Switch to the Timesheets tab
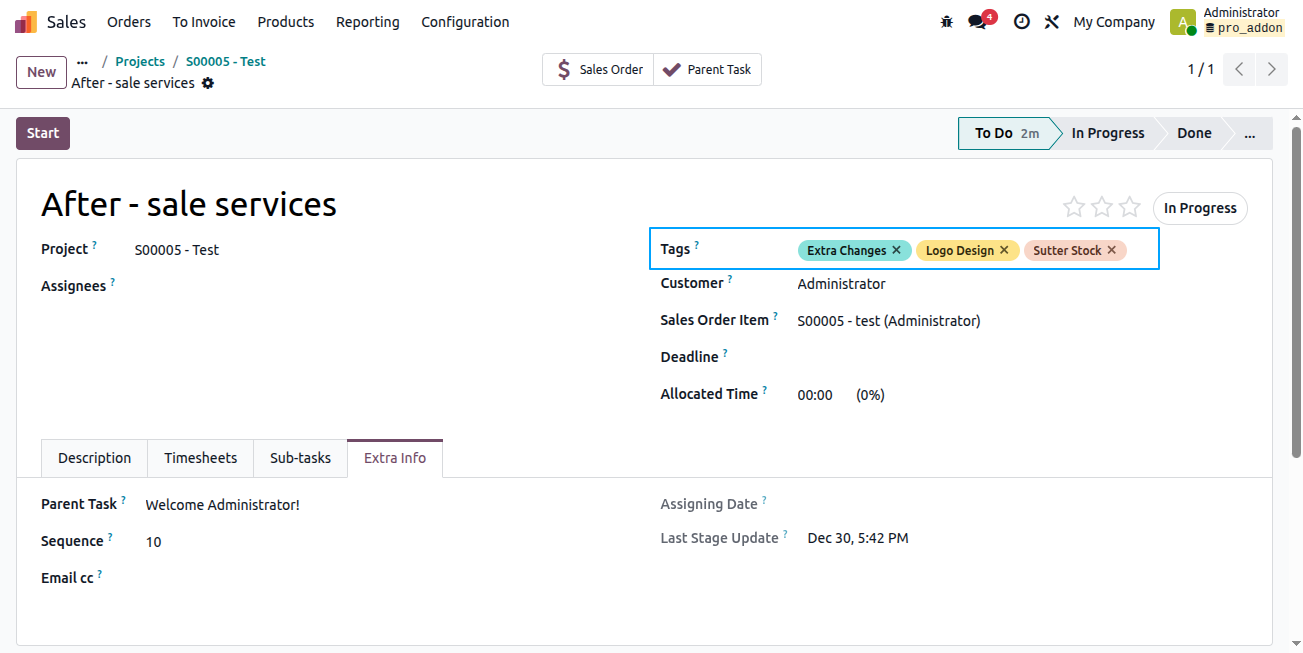This screenshot has height=653, width=1303. coord(201,458)
